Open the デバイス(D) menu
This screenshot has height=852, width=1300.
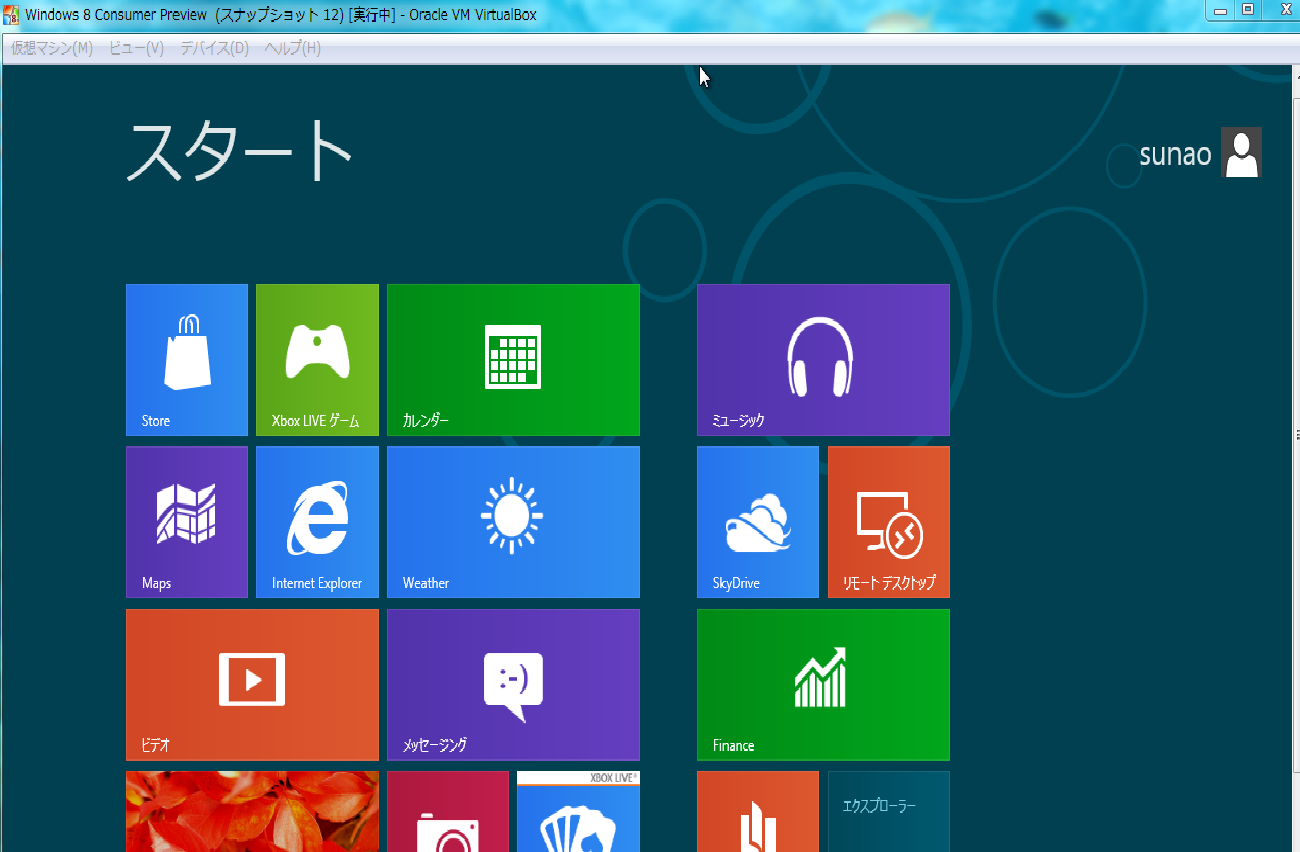point(214,48)
